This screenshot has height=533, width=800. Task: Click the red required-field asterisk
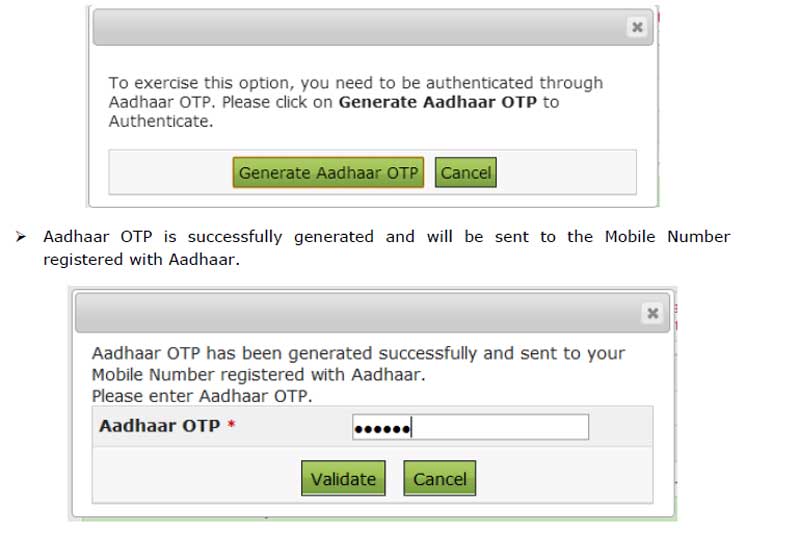tap(232, 427)
